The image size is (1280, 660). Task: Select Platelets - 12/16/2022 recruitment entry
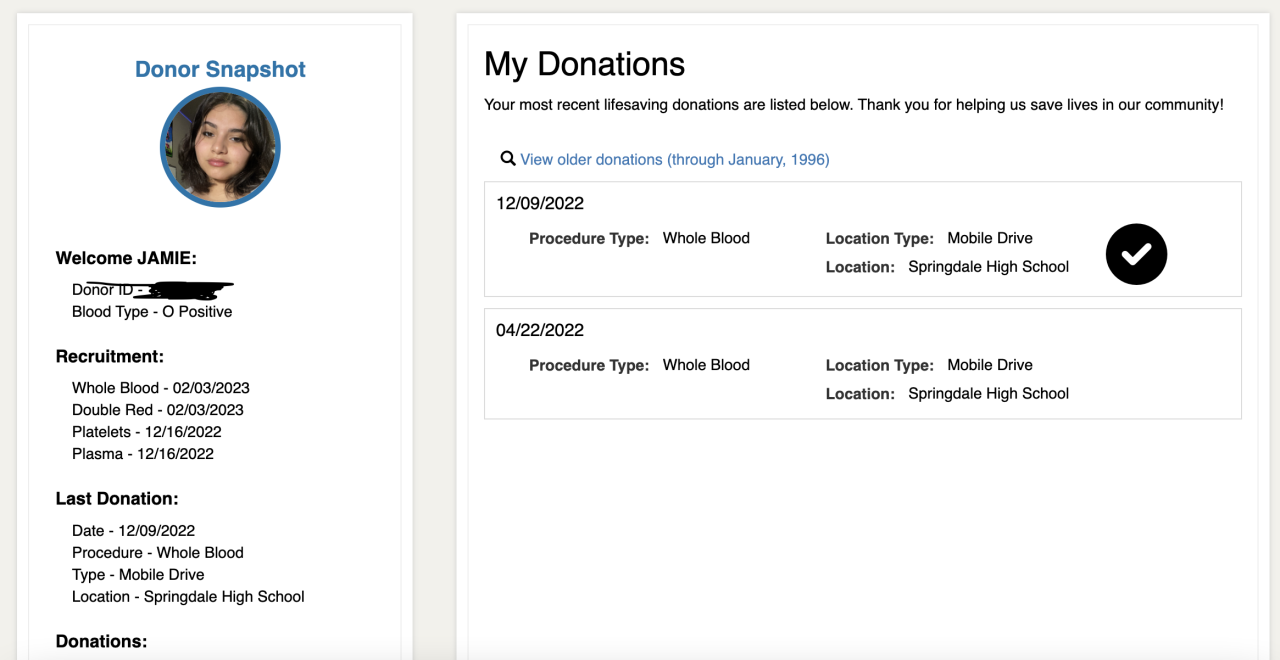click(x=147, y=432)
